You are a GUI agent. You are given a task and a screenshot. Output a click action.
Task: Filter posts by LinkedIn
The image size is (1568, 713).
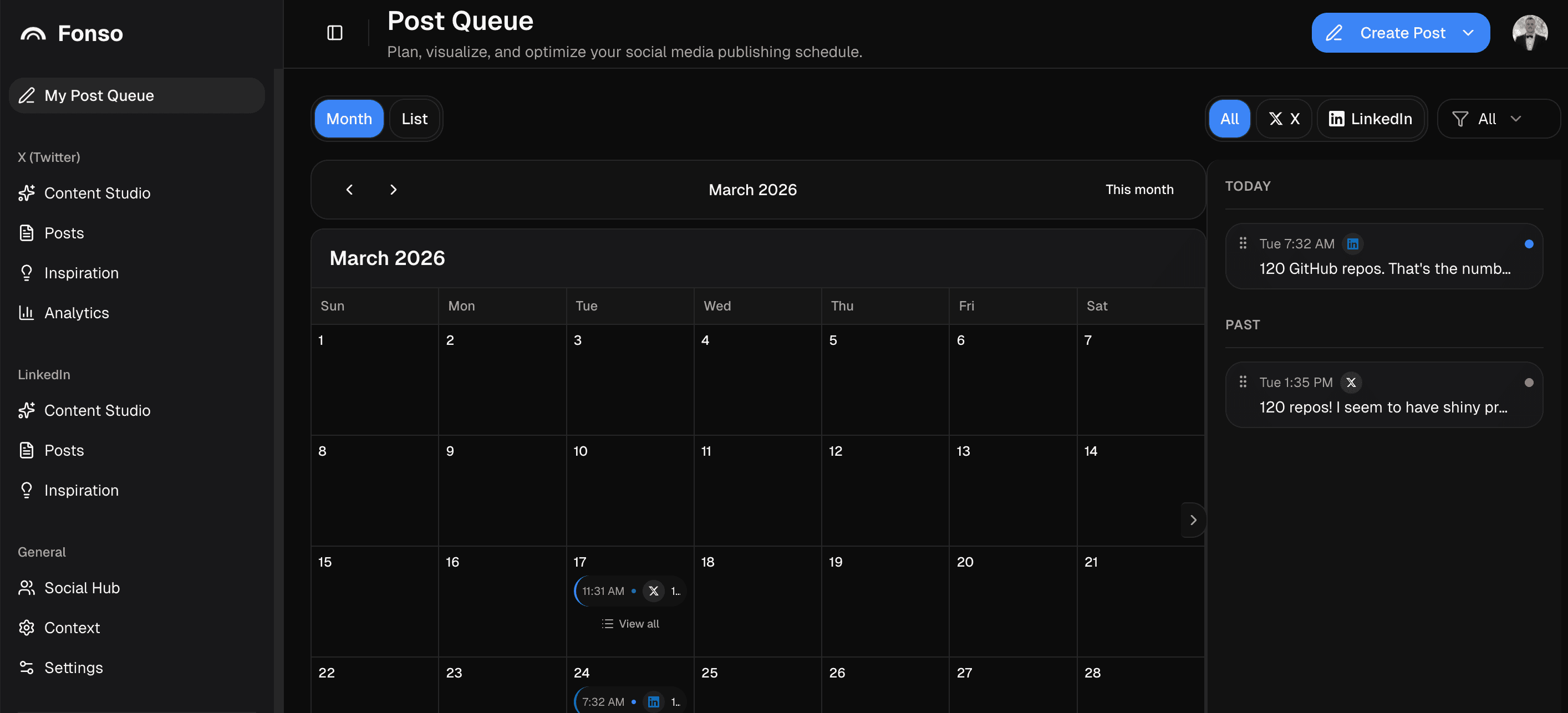(x=1371, y=119)
